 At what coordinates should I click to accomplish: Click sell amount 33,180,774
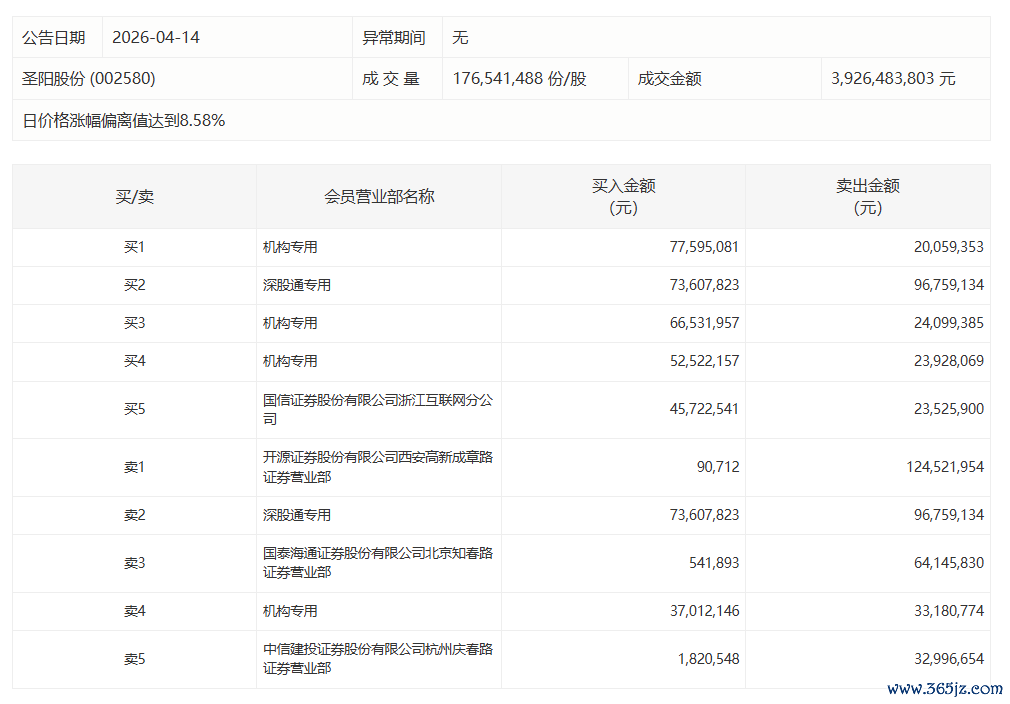coord(949,611)
